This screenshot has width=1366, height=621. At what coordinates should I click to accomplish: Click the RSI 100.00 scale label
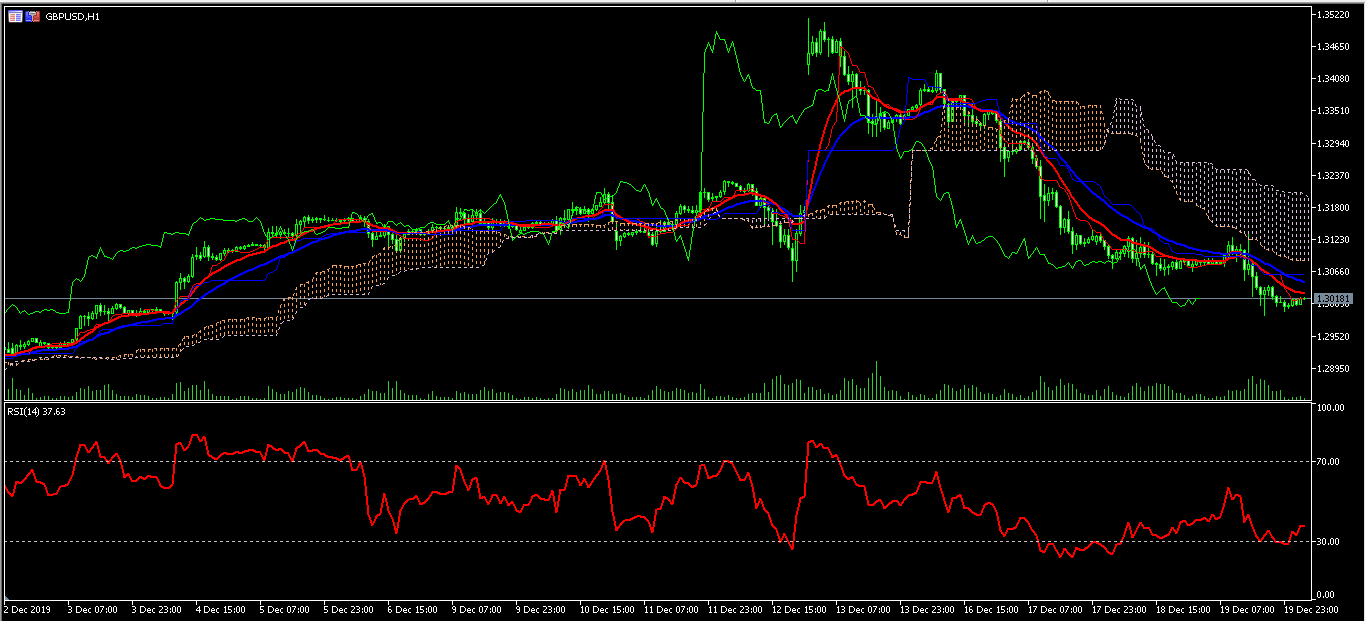(x=1331, y=408)
